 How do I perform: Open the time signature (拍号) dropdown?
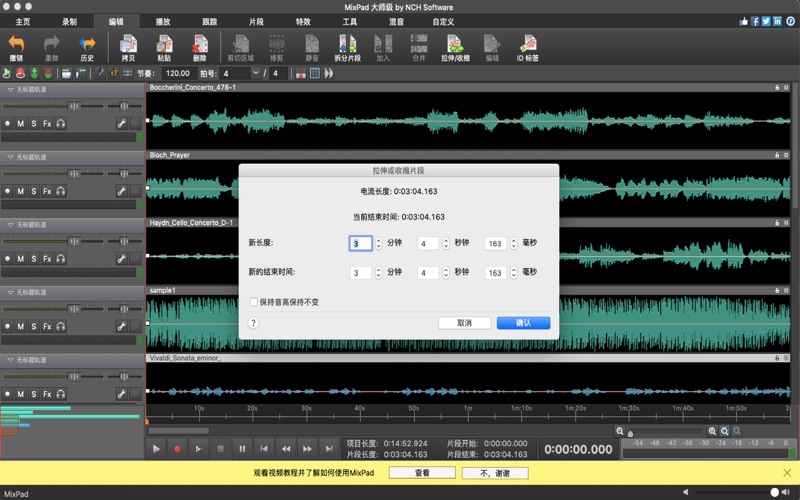256,73
